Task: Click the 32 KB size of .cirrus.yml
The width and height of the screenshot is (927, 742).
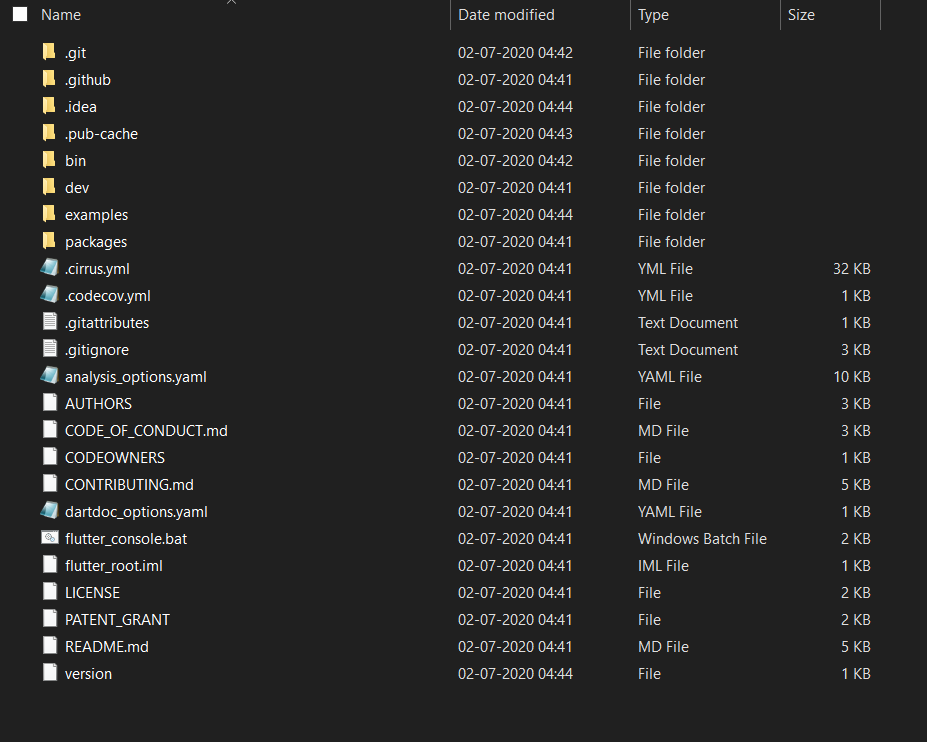Action: 851,269
